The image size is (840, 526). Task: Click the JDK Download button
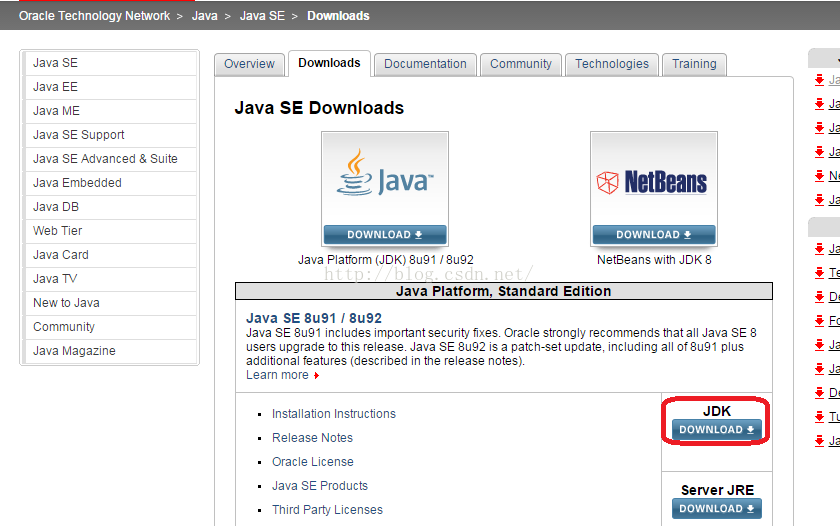717,430
